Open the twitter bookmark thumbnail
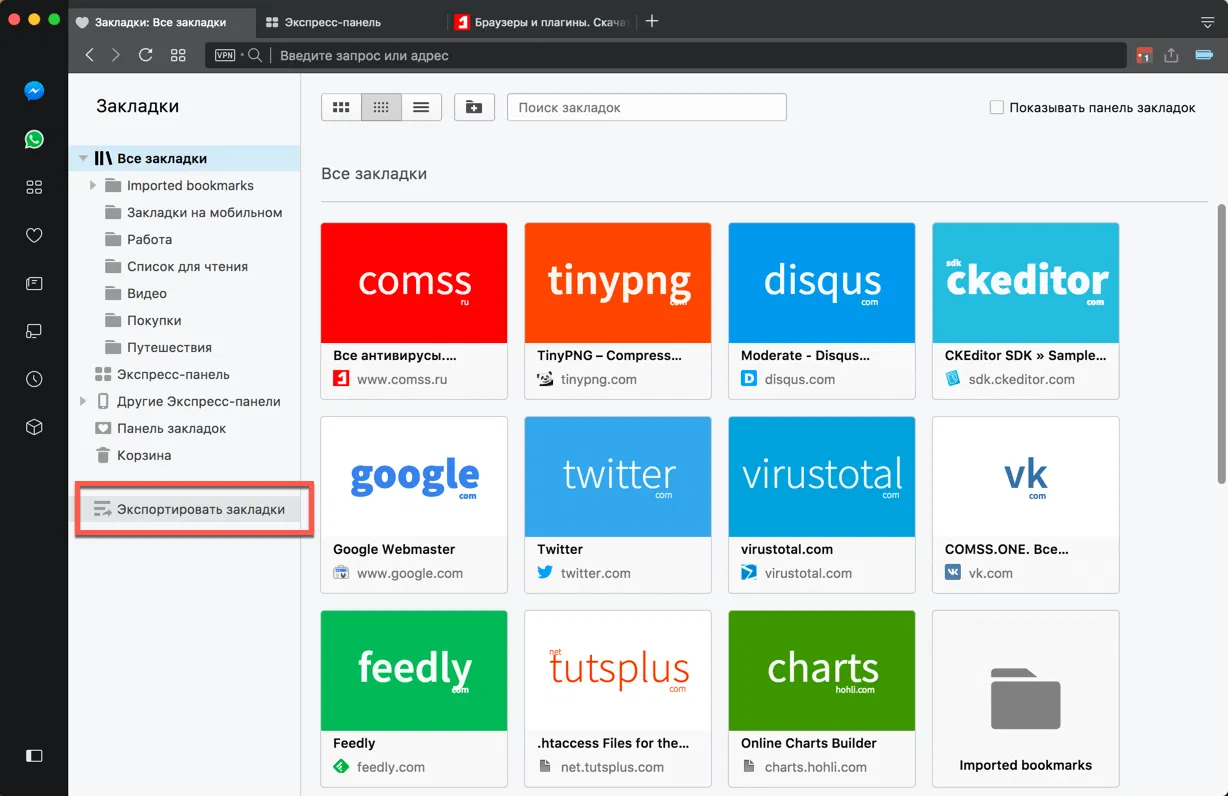The width and height of the screenshot is (1228, 796). pos(618,477)
